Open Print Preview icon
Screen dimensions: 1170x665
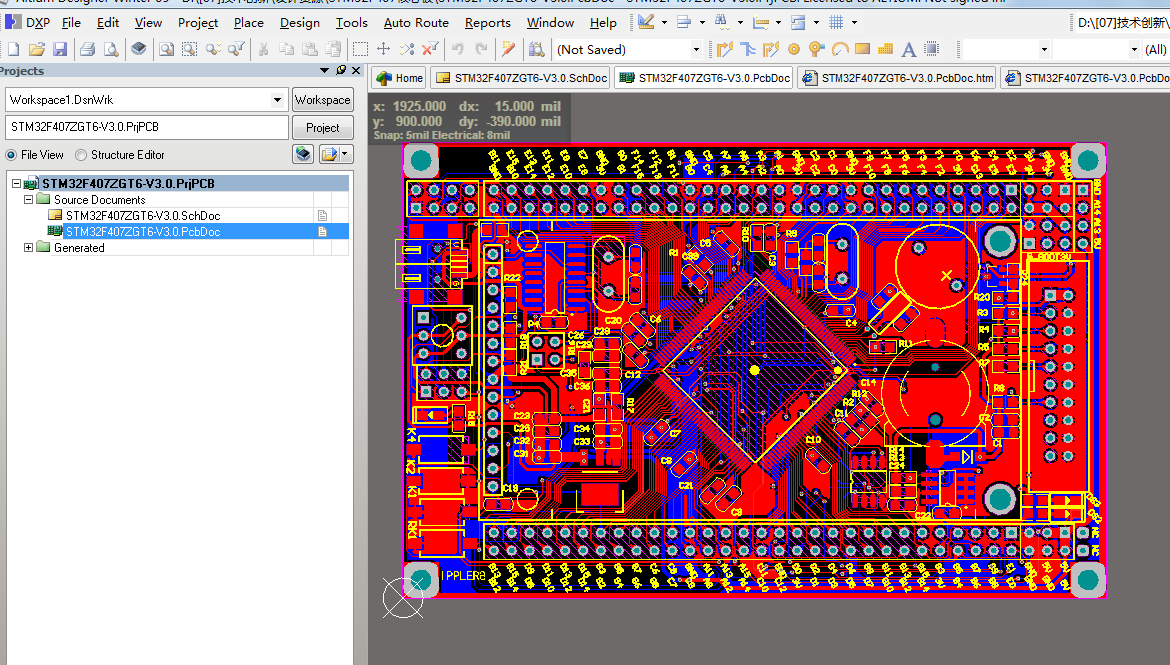[x=111, y=49]
